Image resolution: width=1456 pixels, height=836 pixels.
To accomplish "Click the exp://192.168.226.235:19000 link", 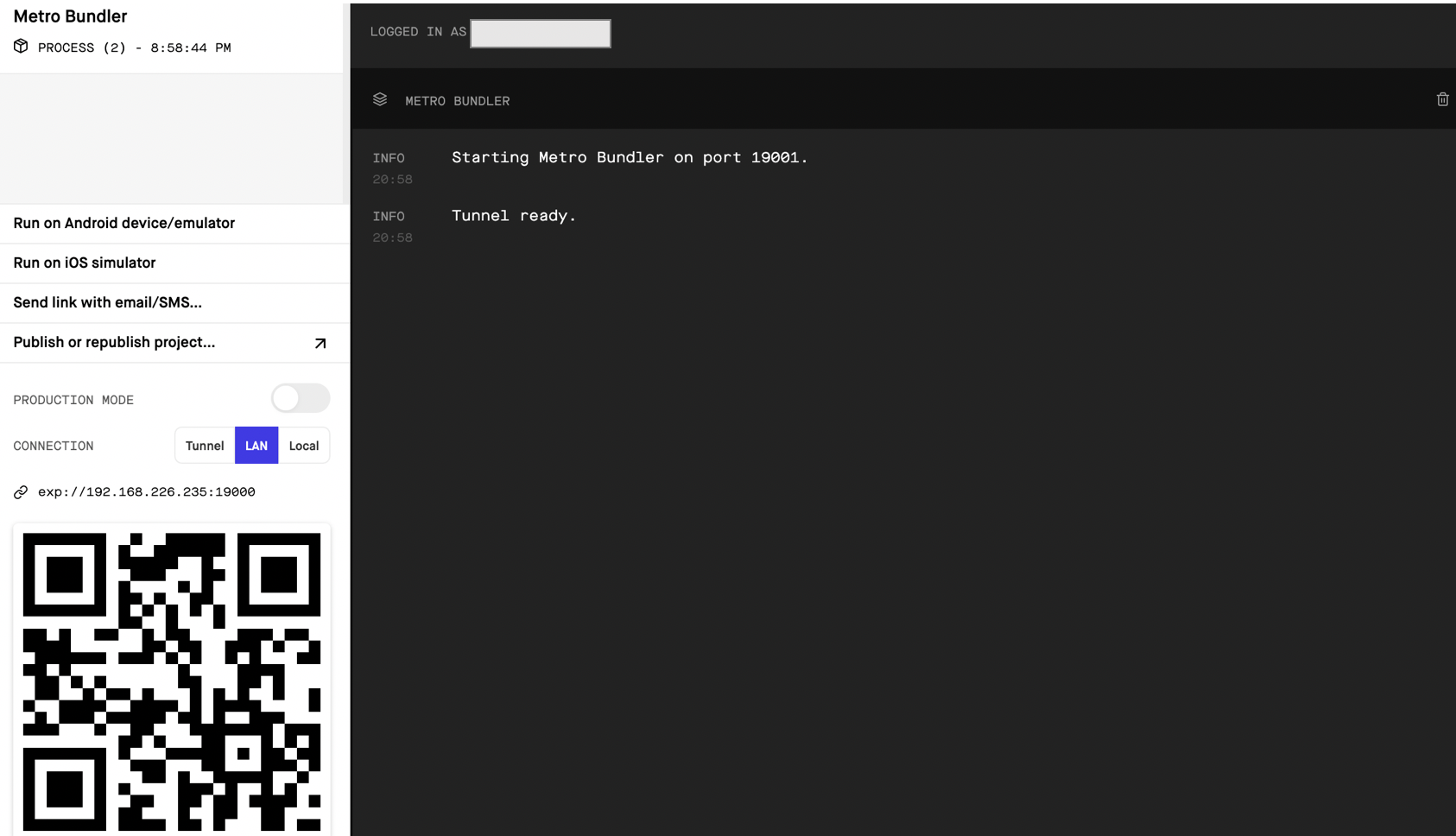I will tap(146, 491).
